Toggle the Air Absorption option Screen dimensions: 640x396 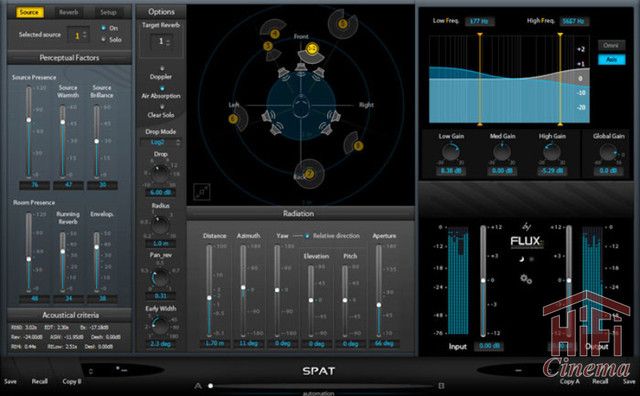click(x=162, y=88)
